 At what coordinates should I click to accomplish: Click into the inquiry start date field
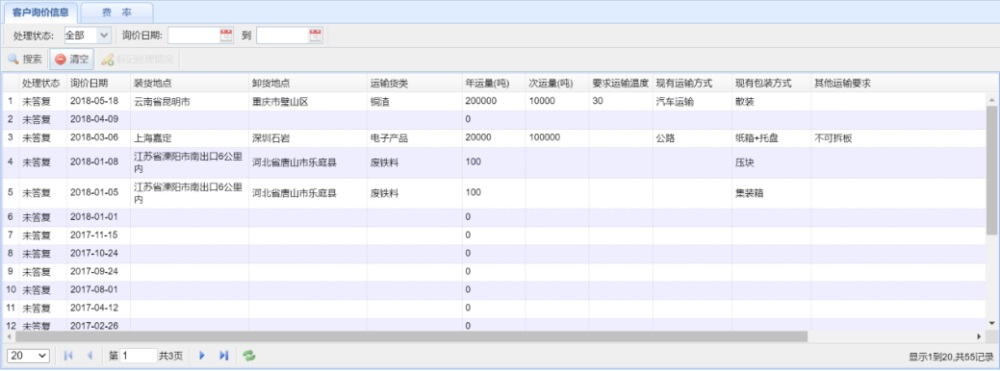click(x=194, y=36)
